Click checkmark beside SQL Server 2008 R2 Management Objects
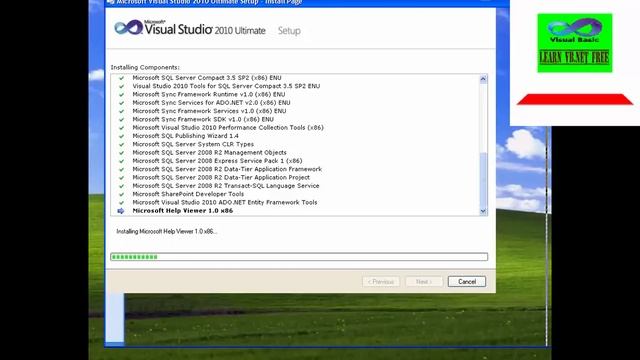The image size is (640, 360). point(121,153)
